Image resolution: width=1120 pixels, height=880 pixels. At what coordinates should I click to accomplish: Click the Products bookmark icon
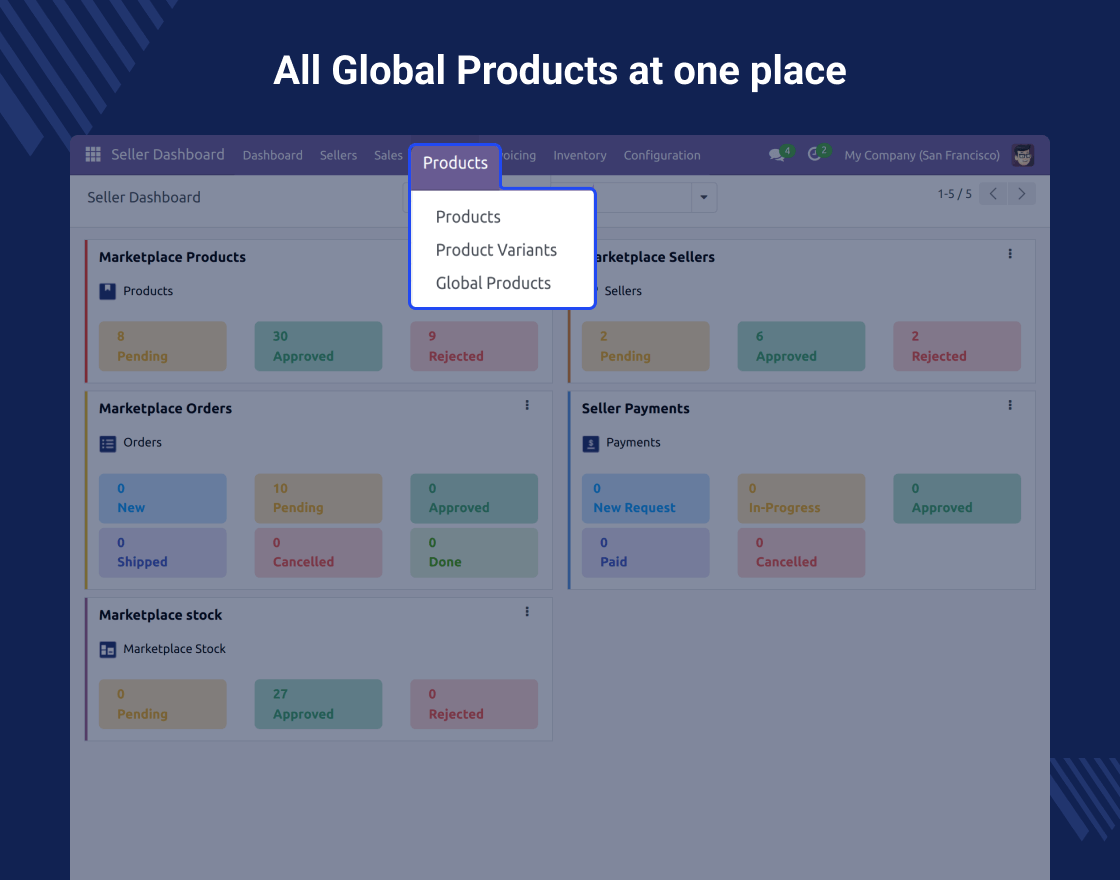click(x=107, y=291)
